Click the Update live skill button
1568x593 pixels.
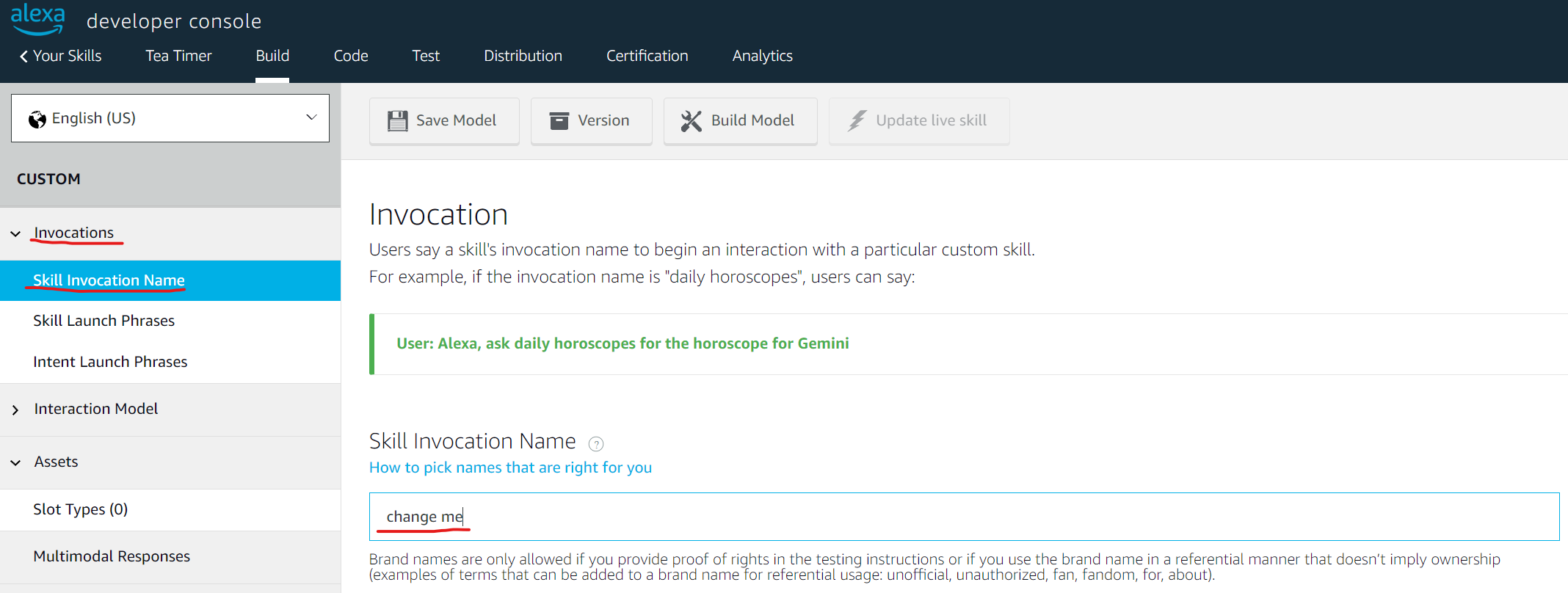(919, 121)
